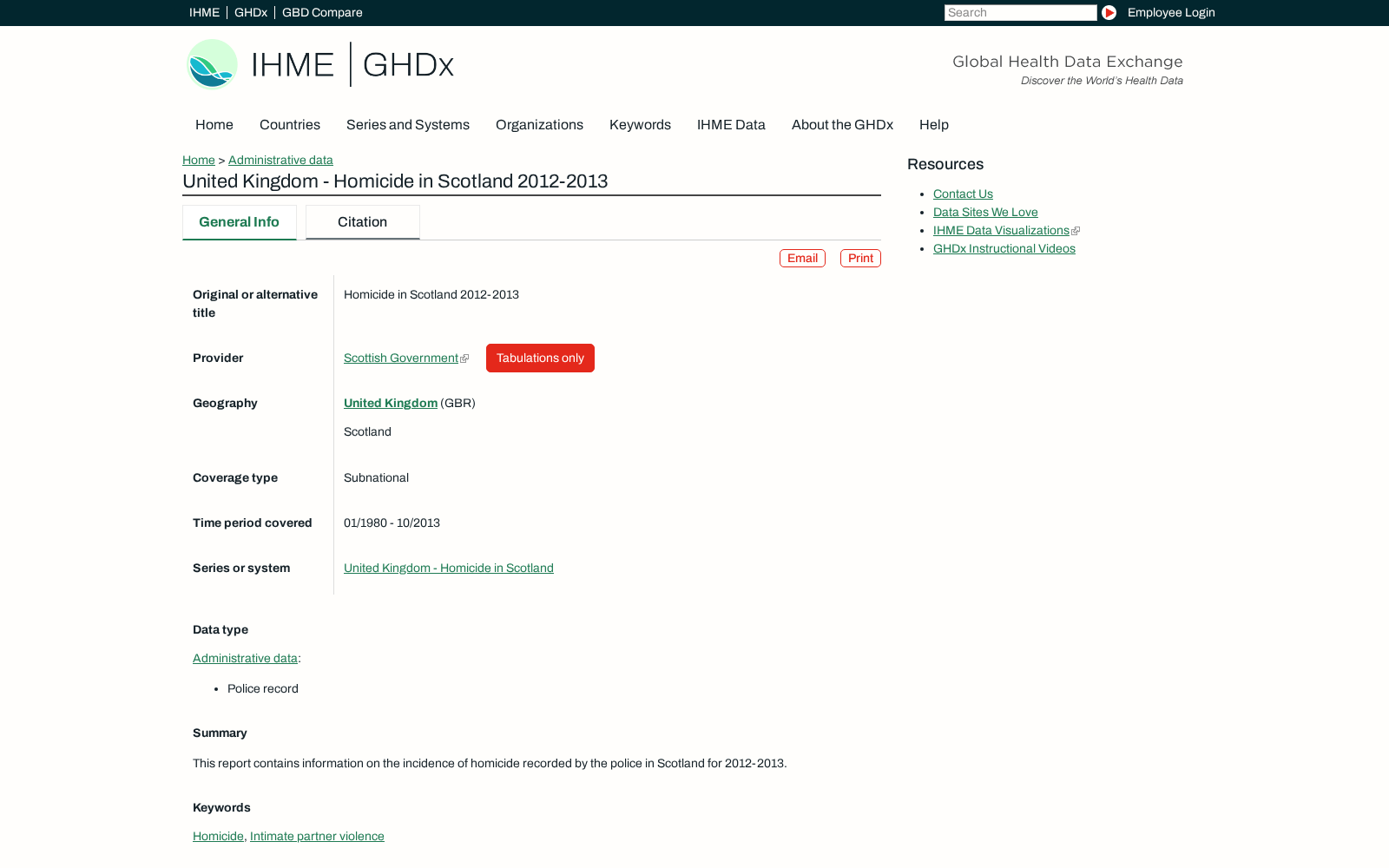Viewport: 1389px width, 868px height.
Task: Select the General Info tab
Action: point(239,222)
